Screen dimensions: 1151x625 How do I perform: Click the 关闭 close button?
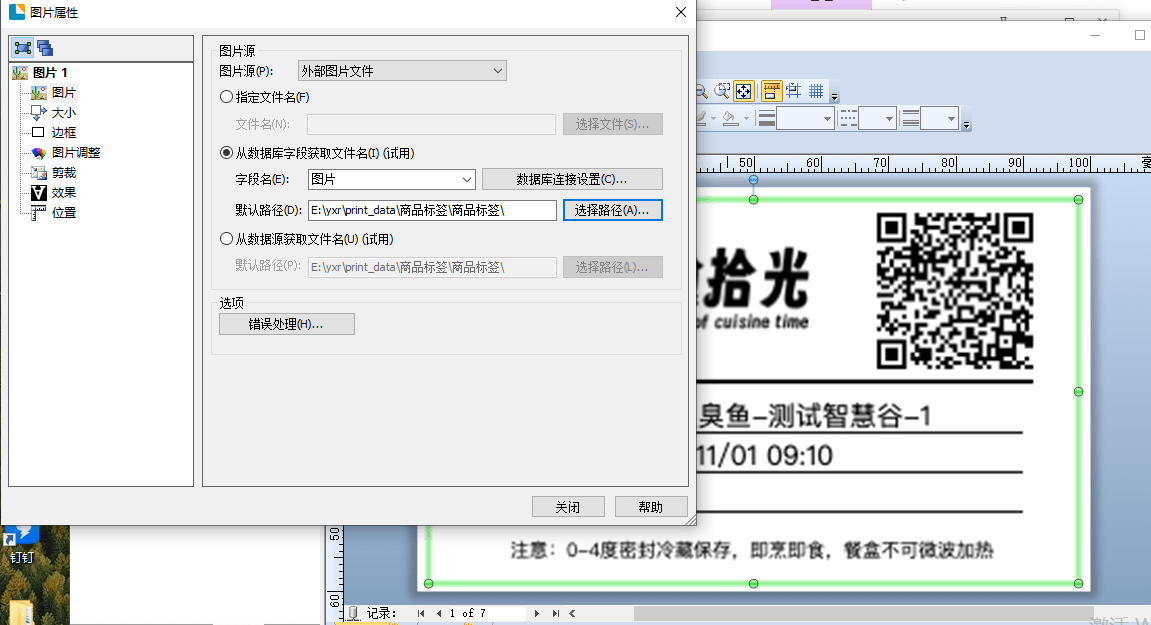click(x=568, y=507)
